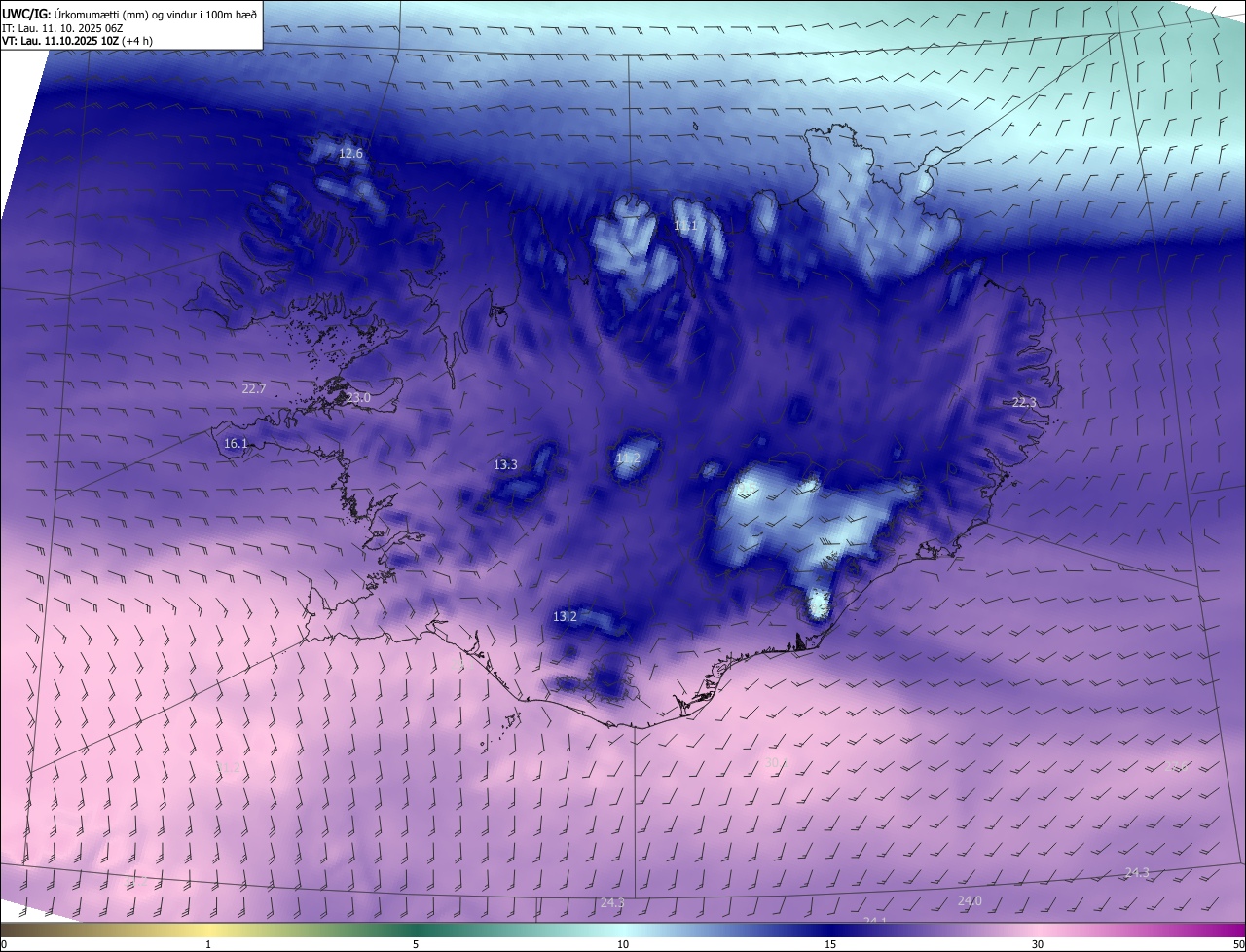Viewport: 1246px width, 952px height.
Task: Click the 12.6 value over the Westfjords
Action: point(350,154)
